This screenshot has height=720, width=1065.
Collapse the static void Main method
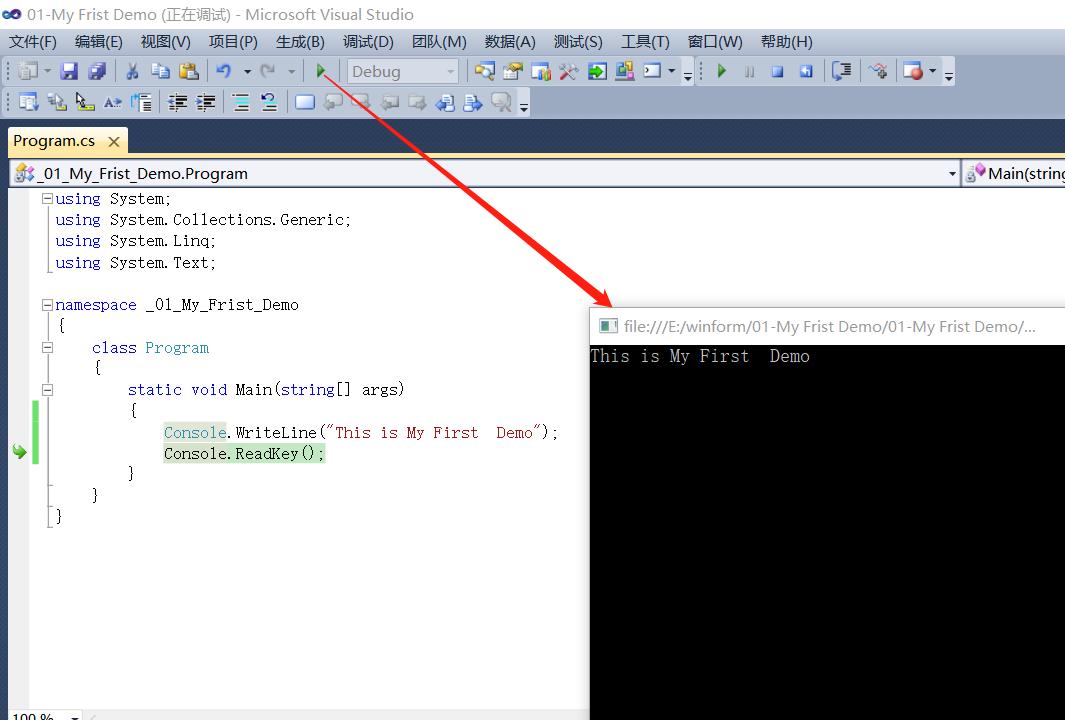[47, 390]
